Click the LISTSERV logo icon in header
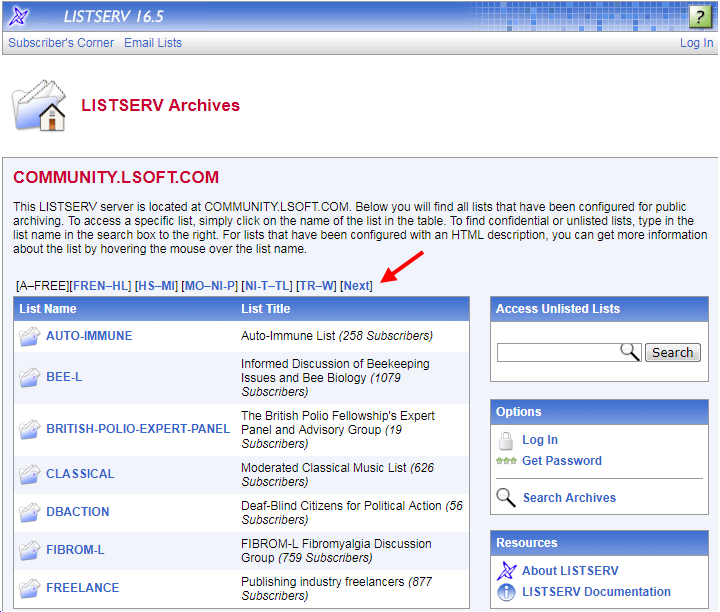Image resolution: width=720 pixels, height=612 pixels. [18, 17]
